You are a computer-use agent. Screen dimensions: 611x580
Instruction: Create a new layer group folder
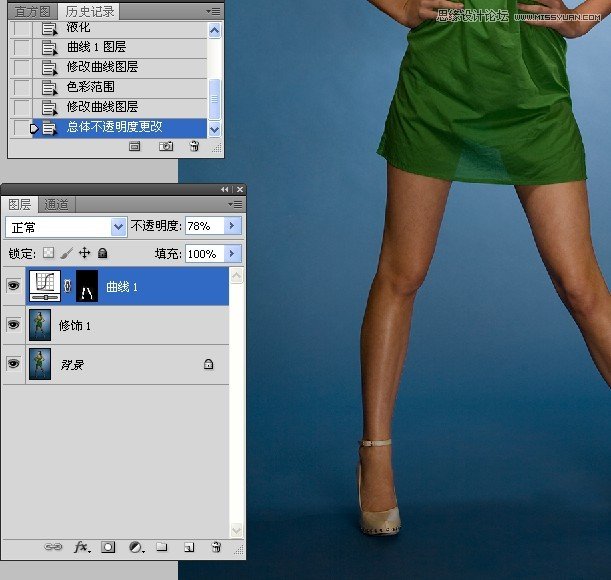pos(162,547)
